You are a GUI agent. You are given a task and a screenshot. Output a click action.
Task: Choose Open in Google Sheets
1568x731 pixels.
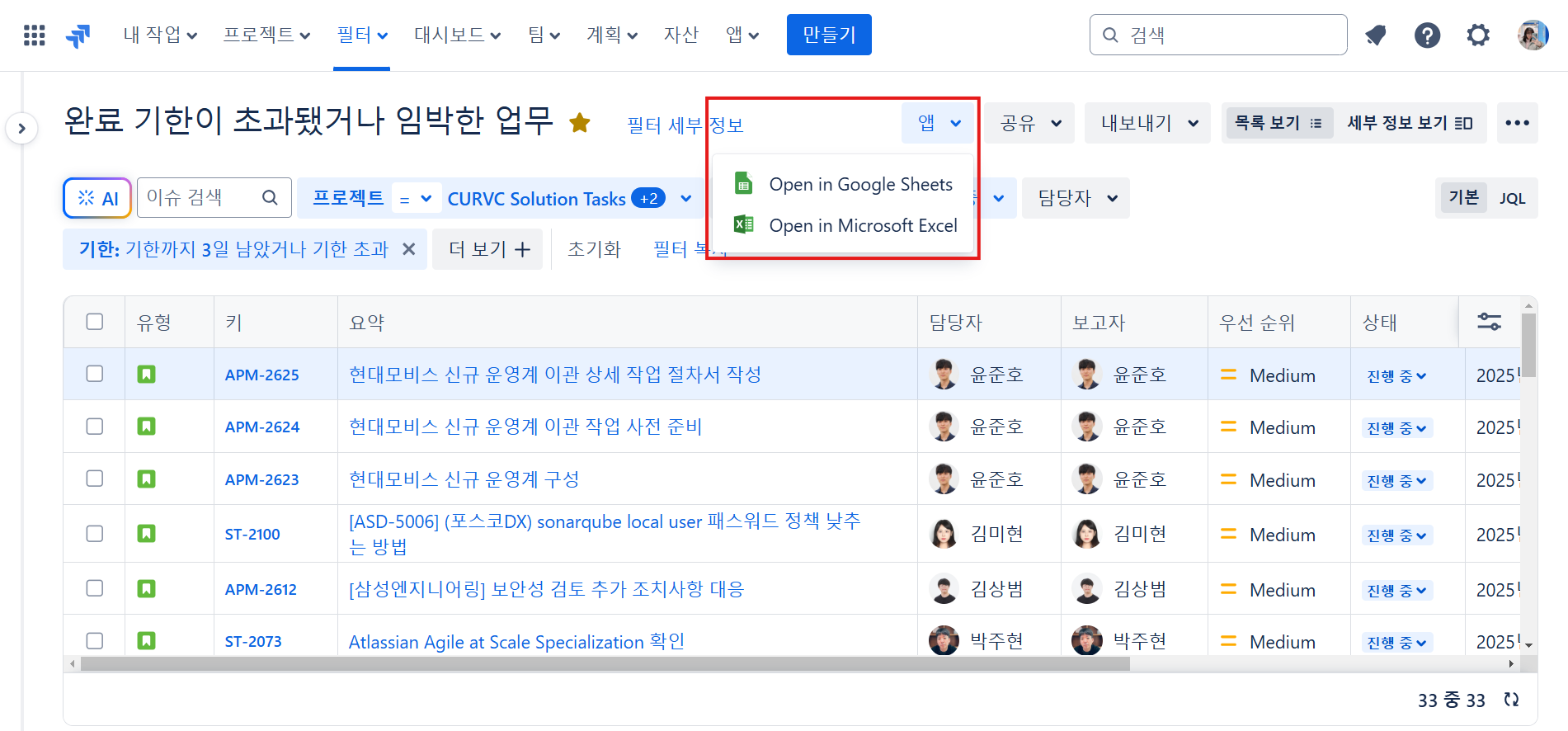point(860,184)
